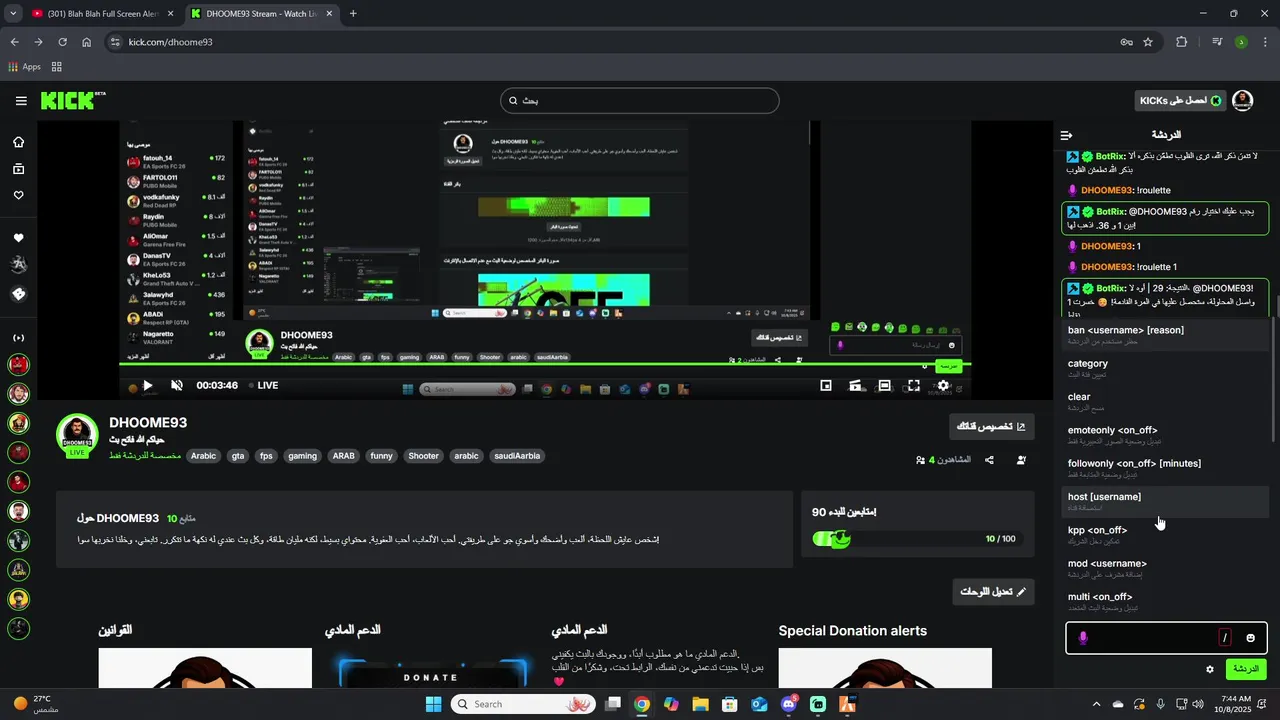Screen dimensions: 1280x720
Task: Open the tab search dropdown arrow
Action: [x=12, y=14]
